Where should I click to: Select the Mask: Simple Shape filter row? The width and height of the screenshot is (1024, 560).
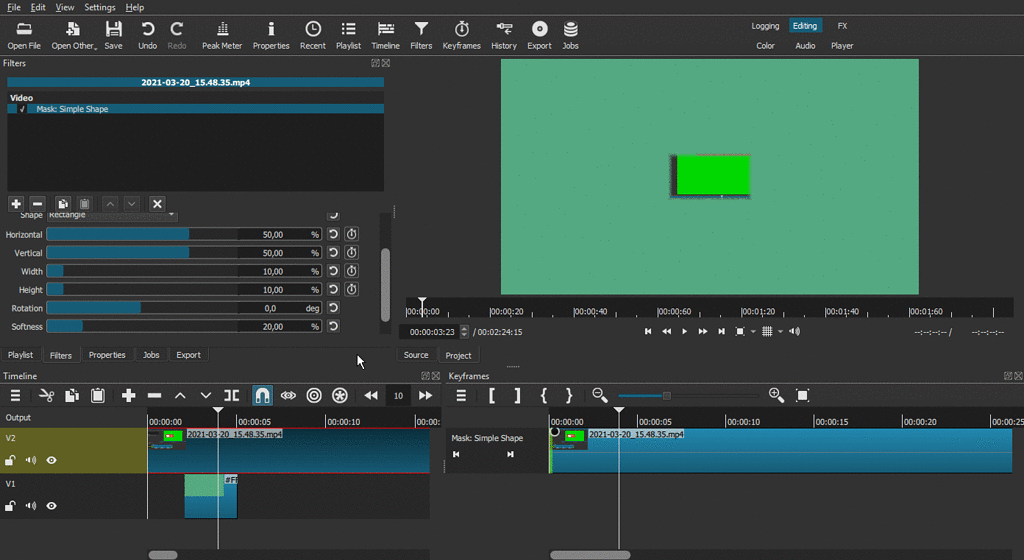point(195,109)
